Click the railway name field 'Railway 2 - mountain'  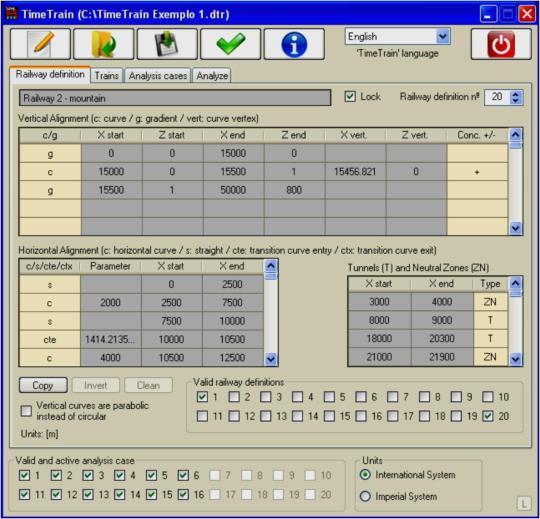click(175, 98)
